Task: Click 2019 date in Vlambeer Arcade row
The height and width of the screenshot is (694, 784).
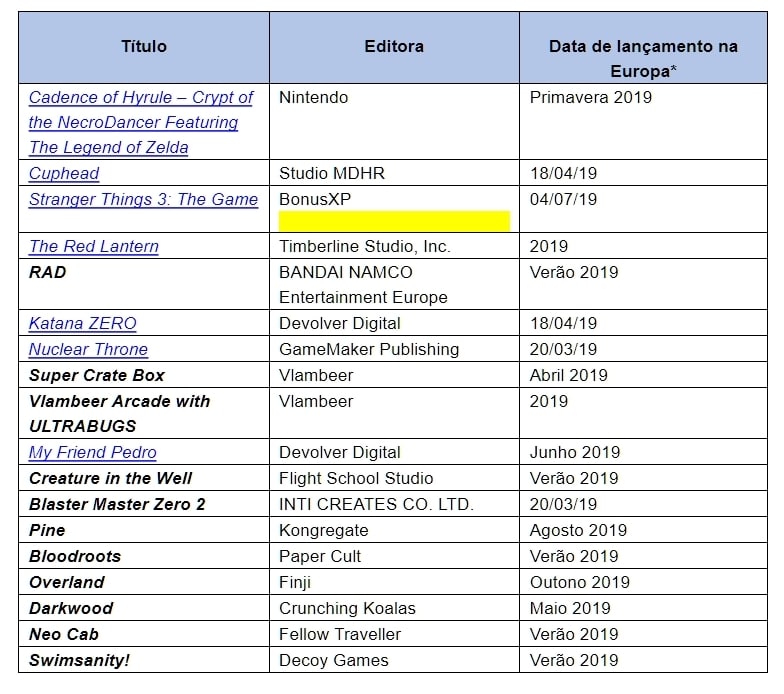Action: pyautogui.click(x=549, y=401)
